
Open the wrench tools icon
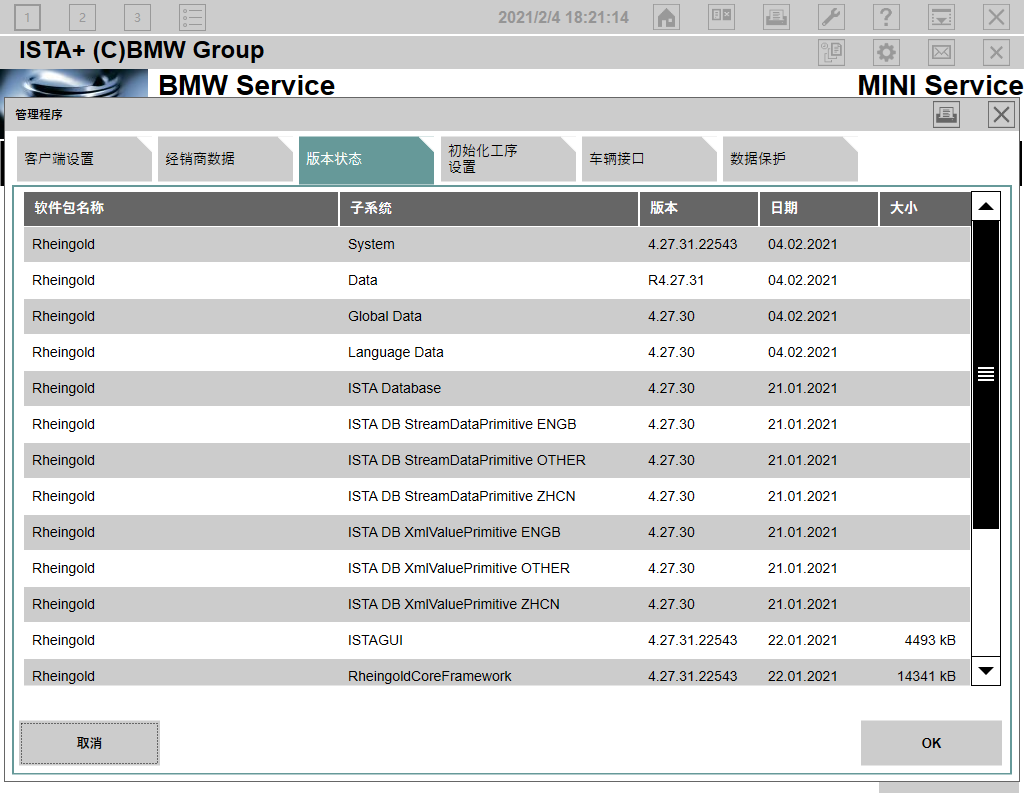tap(831, 17)
